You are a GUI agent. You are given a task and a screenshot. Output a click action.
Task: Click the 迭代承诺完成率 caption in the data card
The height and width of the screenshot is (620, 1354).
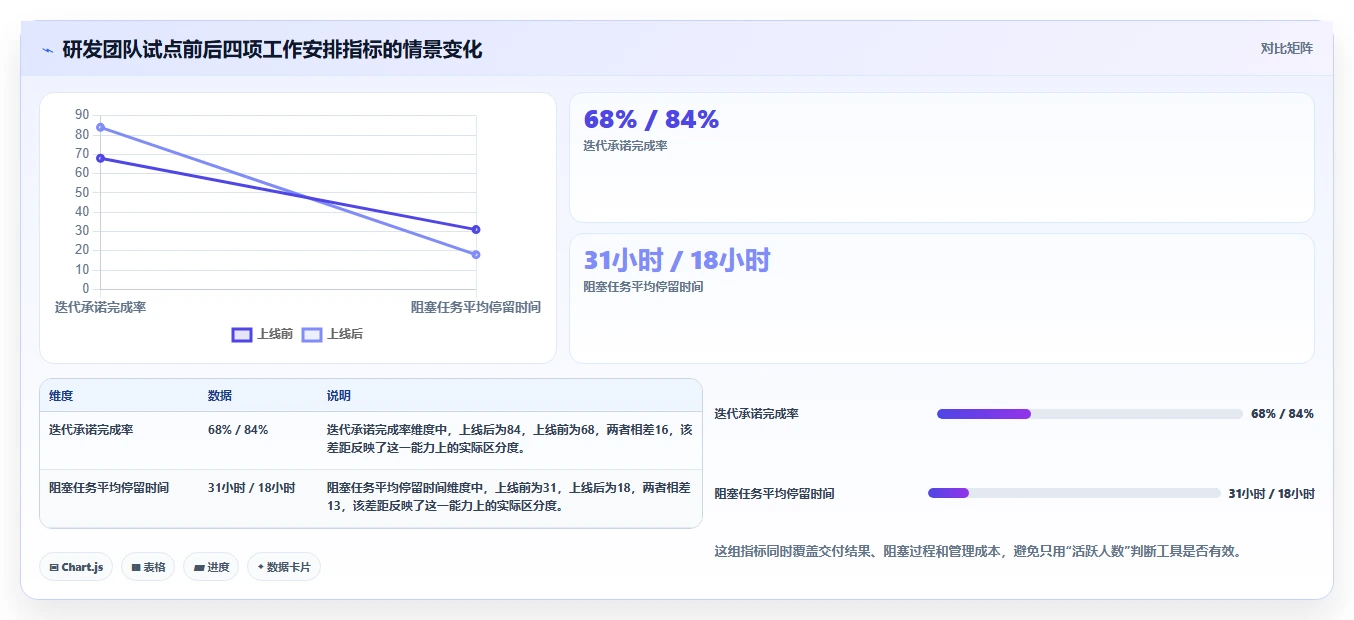point(625,146)
